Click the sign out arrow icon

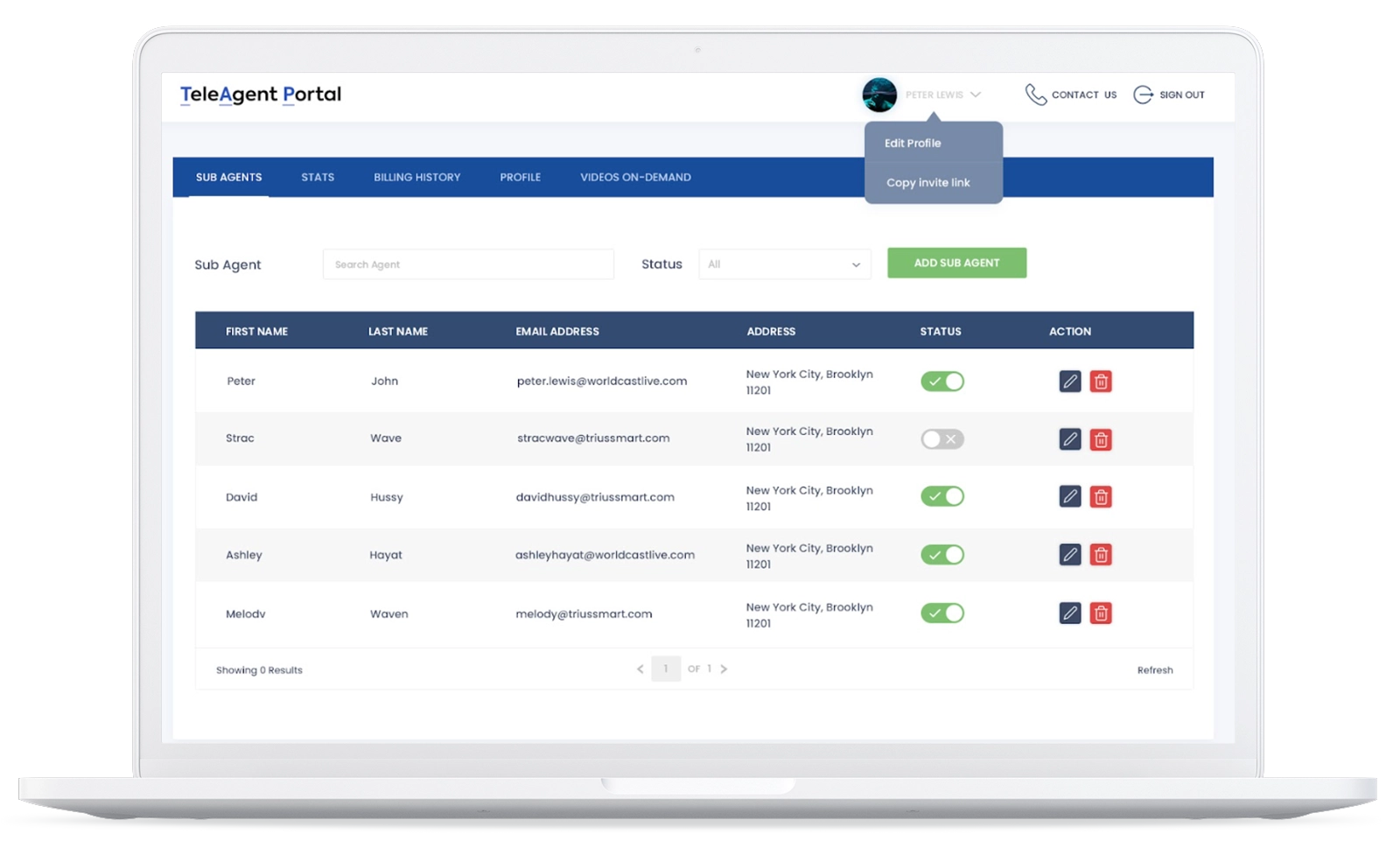1143,95
